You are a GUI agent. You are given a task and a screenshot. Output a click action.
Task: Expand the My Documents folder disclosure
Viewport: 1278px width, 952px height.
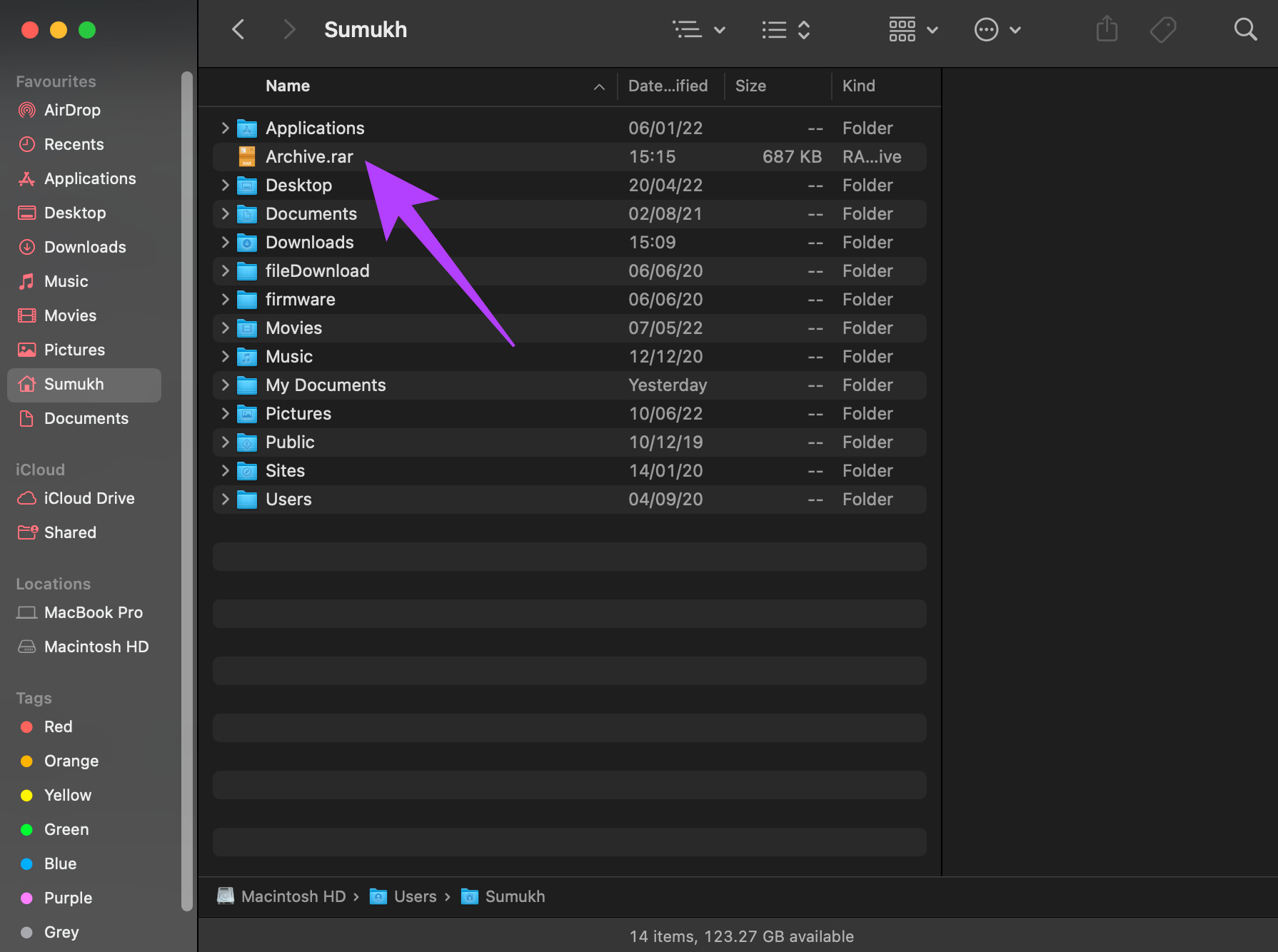click(225, 385)
